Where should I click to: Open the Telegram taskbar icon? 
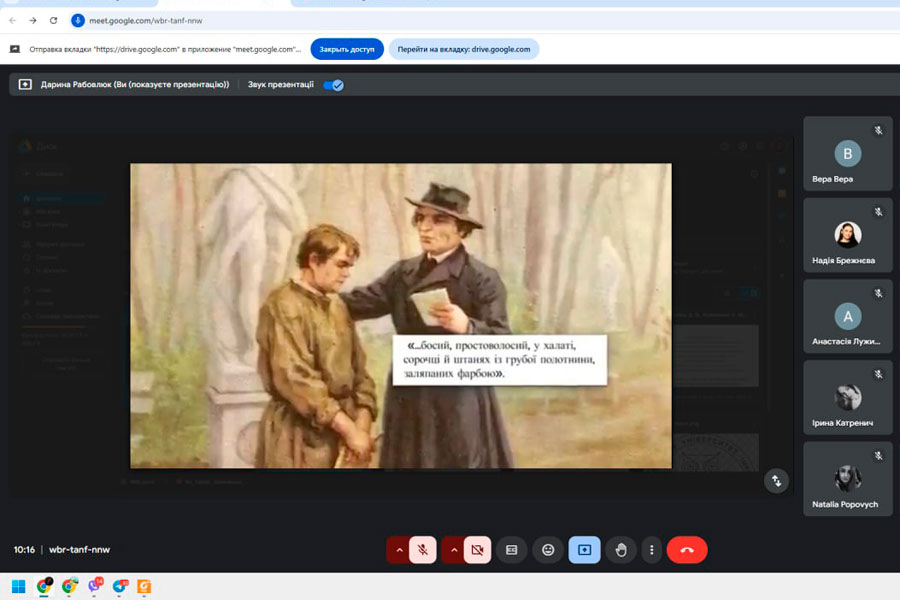[x=120, y=586]
